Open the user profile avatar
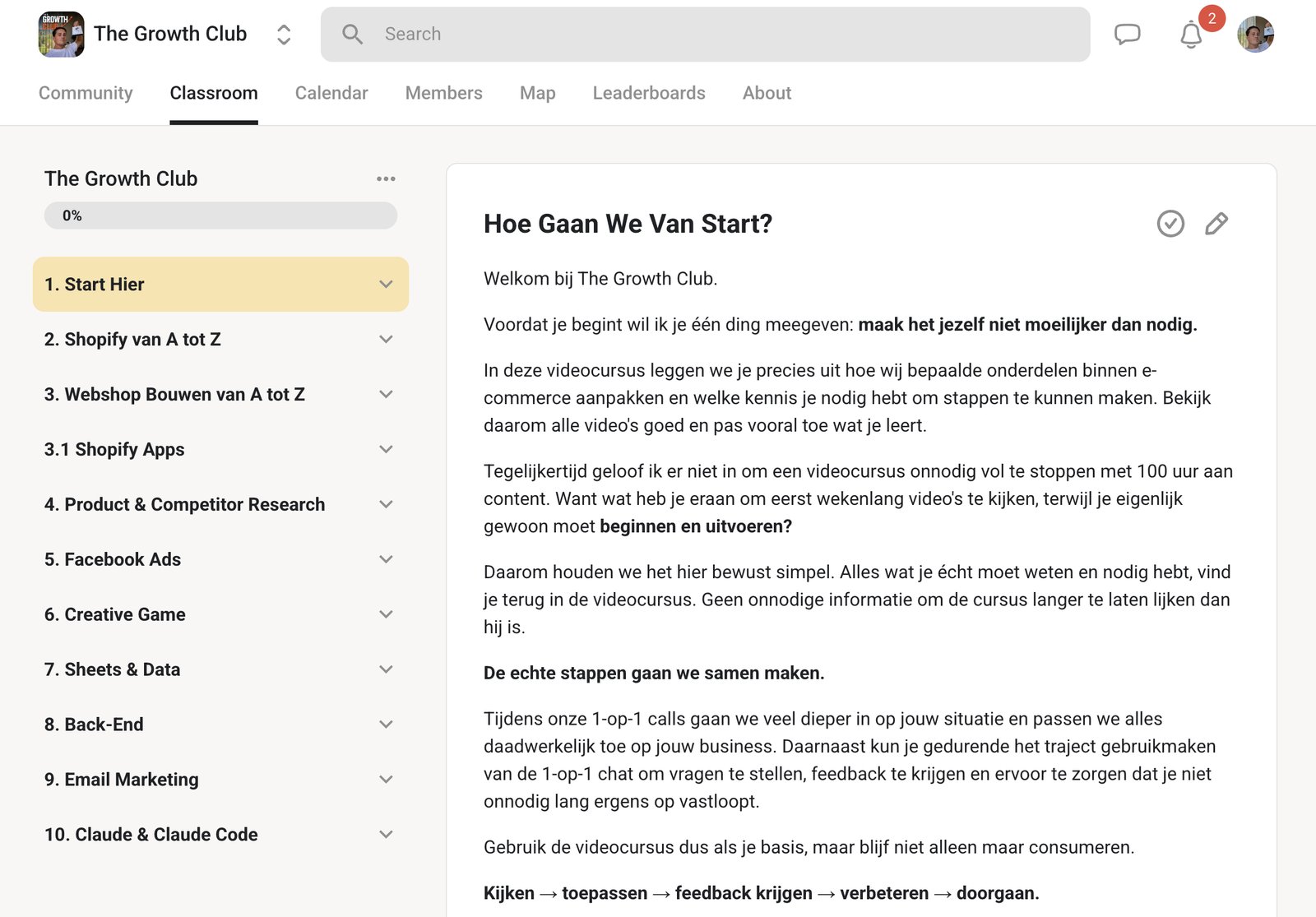Viewport: 1316px width, 917px height. click(x=1255, y=35)
